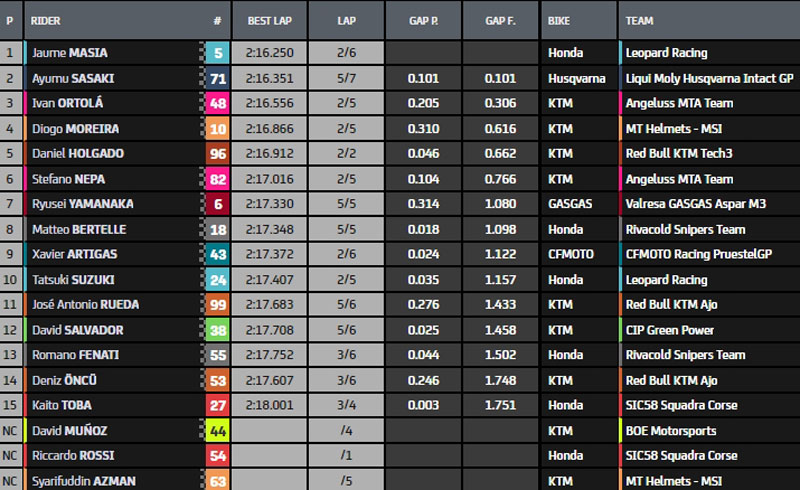Click the TEAM column header
Screen dimensions: 800x490
tap(640, 20)
